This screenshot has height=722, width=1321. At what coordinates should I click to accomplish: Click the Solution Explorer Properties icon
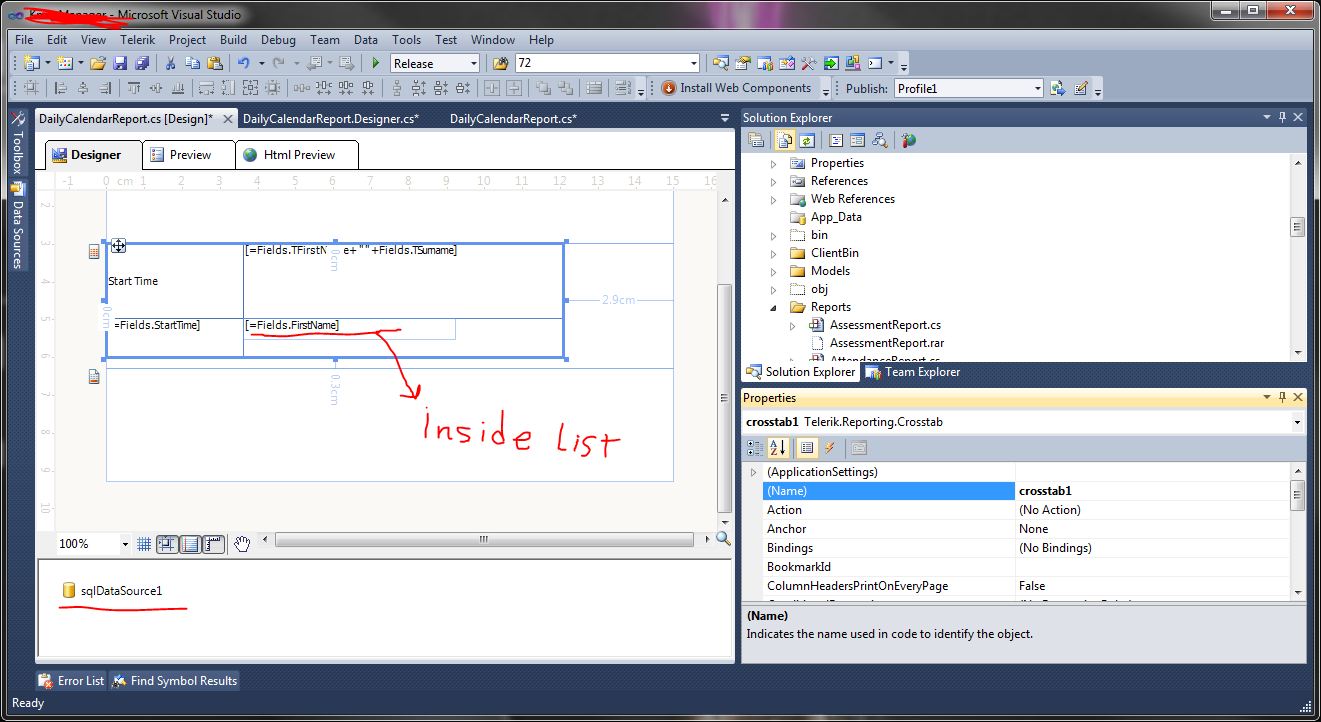click(756, 140)
